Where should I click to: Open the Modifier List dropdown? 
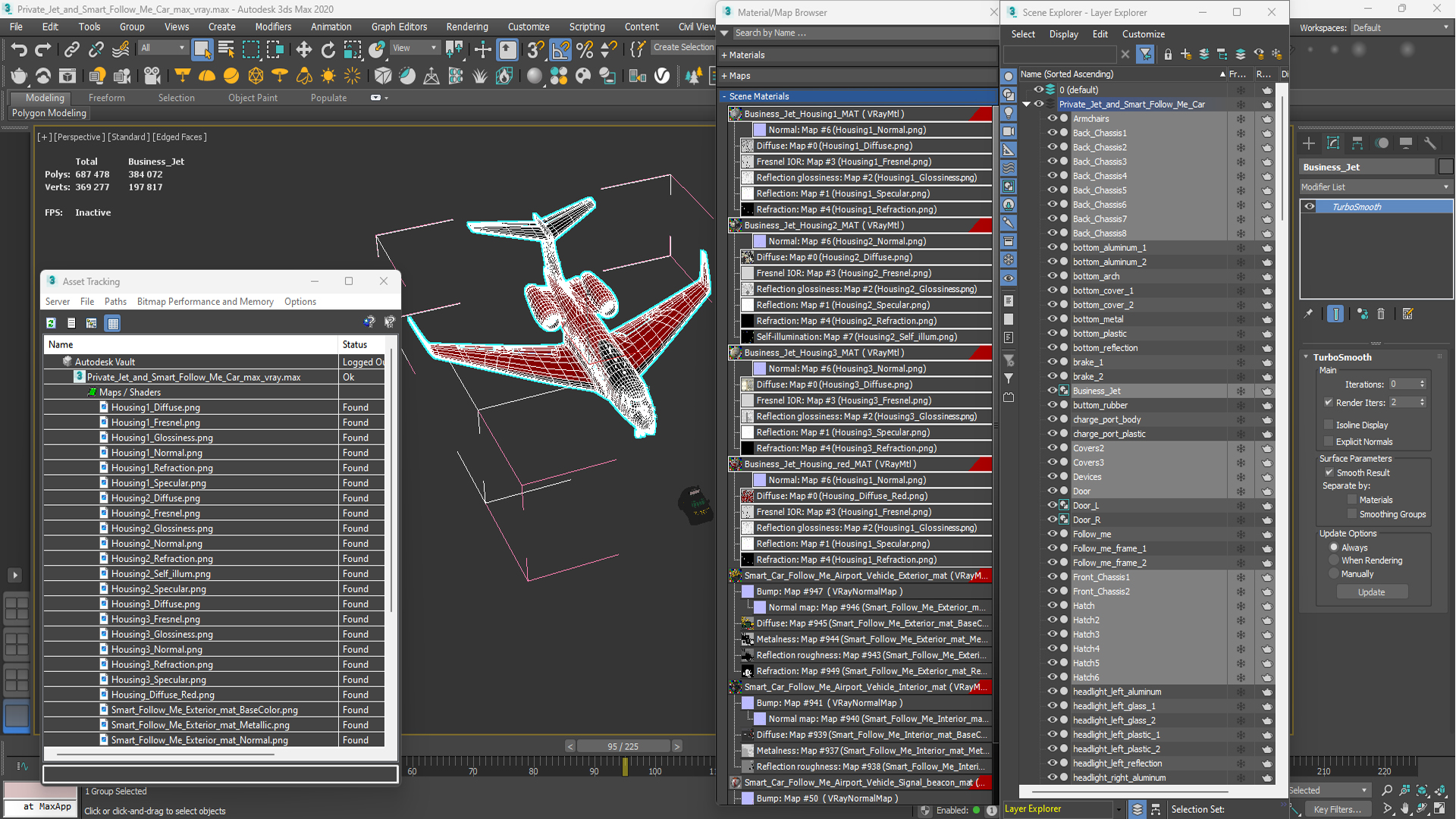[x=1376, y=187]
